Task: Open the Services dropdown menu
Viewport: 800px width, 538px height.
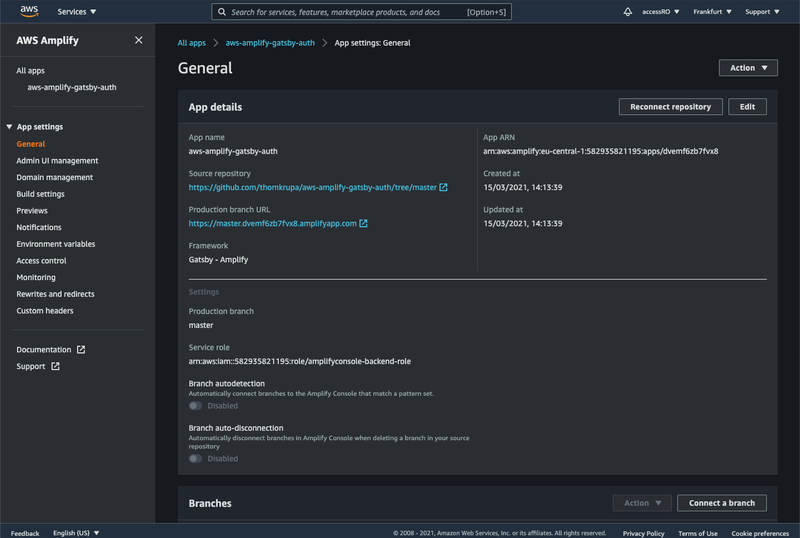Action: click(x=77, y=12)
